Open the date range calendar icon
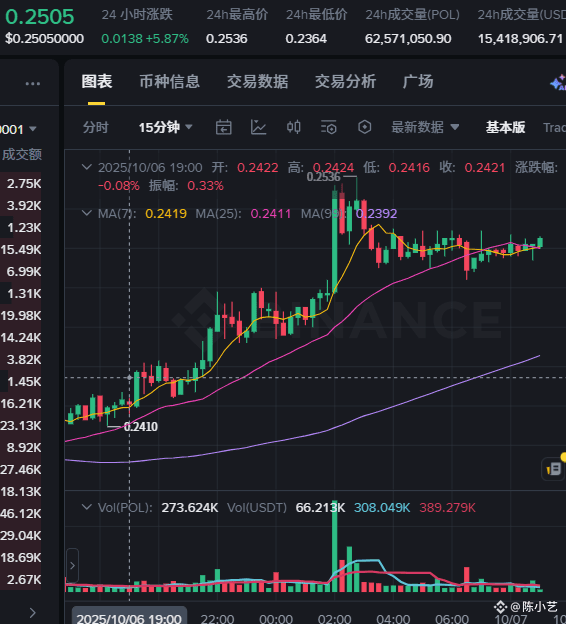This screenshot has width=566, height=624. point(223,127)
